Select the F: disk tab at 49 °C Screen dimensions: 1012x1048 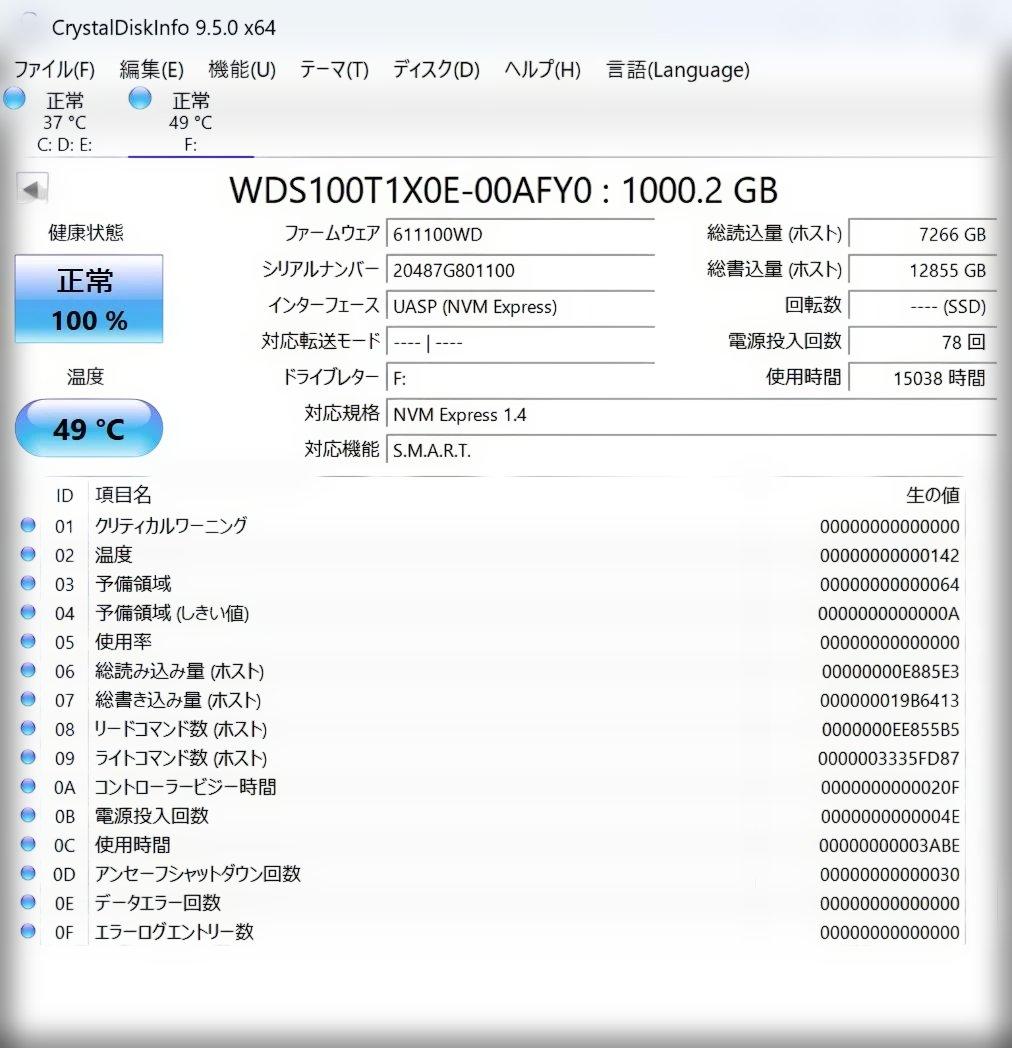[191, 122]
